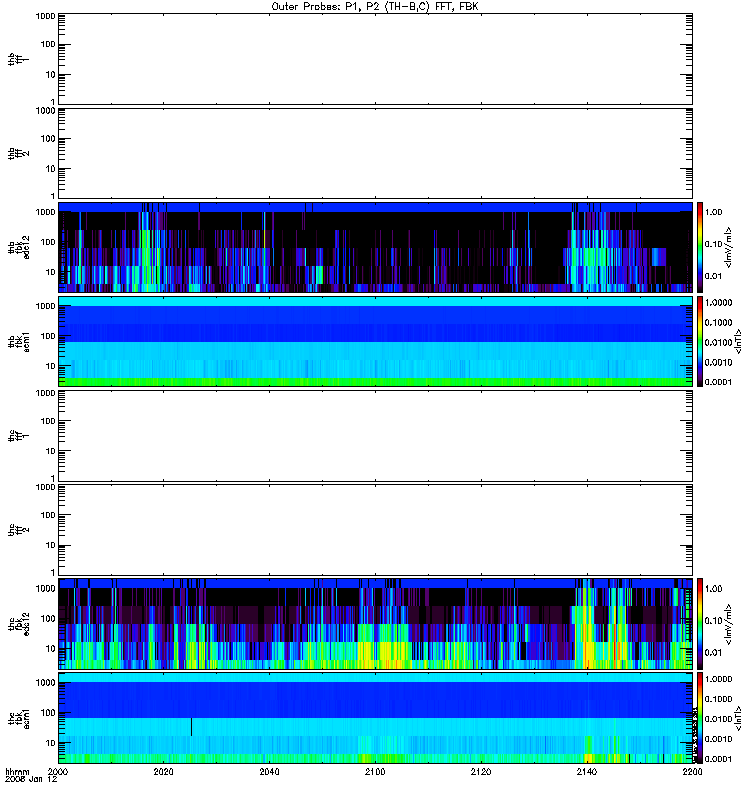Image resolution: width=750 pixels, height=800 pixels.
Task: Click the '1' tick label of thc fft 2 panel
Action: click(53, 572)
